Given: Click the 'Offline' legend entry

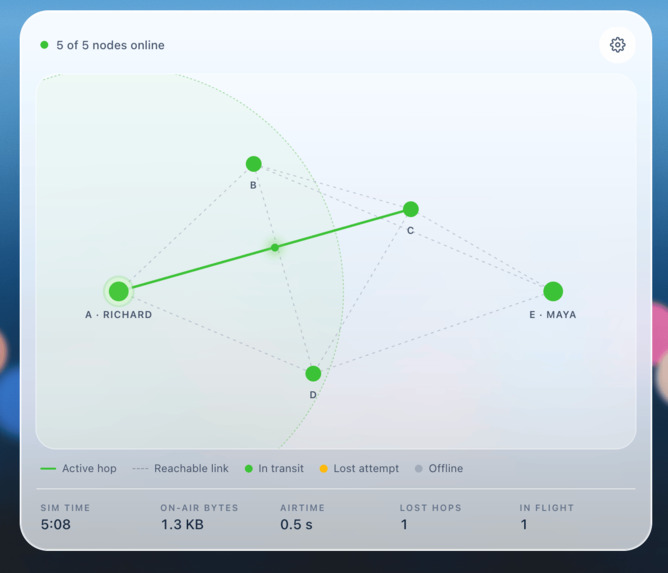Looking at the screenshot, I should (439, 469).
